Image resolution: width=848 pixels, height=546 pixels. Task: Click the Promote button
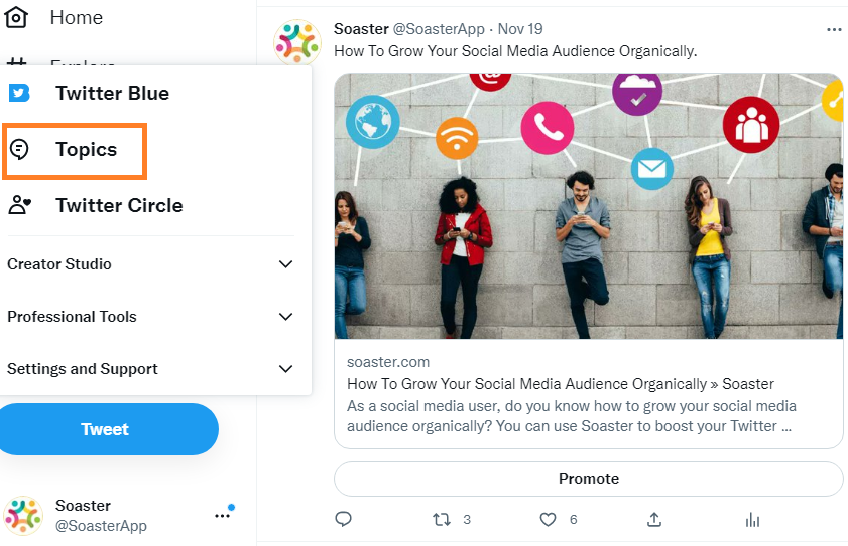[588, 479]
